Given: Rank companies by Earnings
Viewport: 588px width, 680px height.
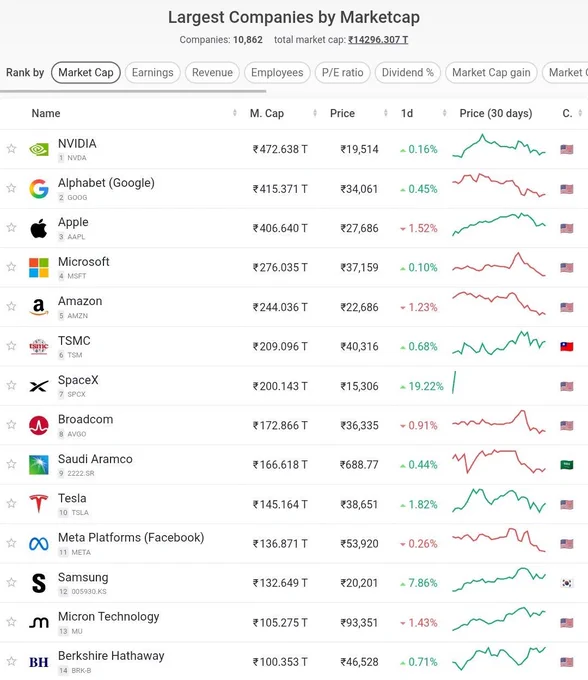Looking at the screenshot, I should 153,72.
